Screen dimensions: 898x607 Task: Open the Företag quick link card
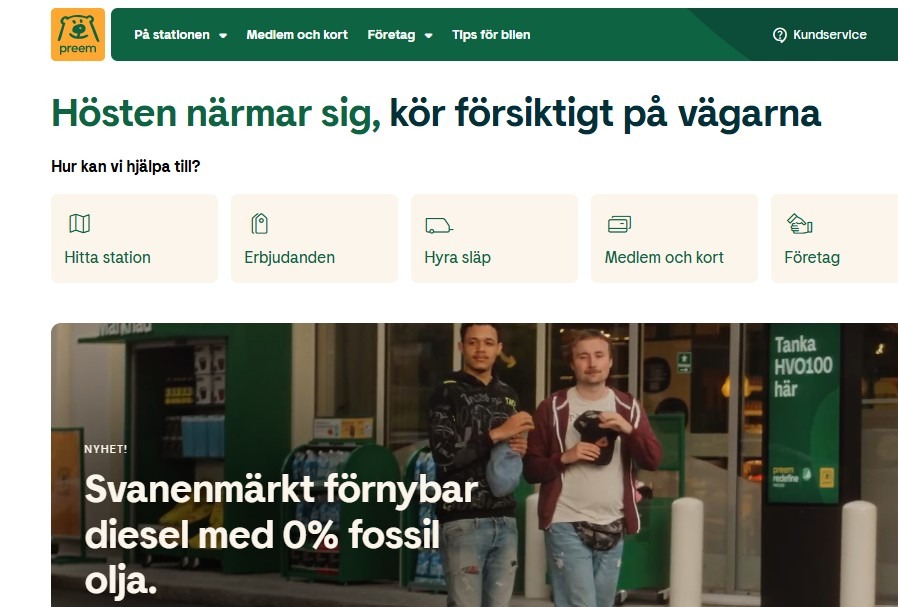coord(834,238)
